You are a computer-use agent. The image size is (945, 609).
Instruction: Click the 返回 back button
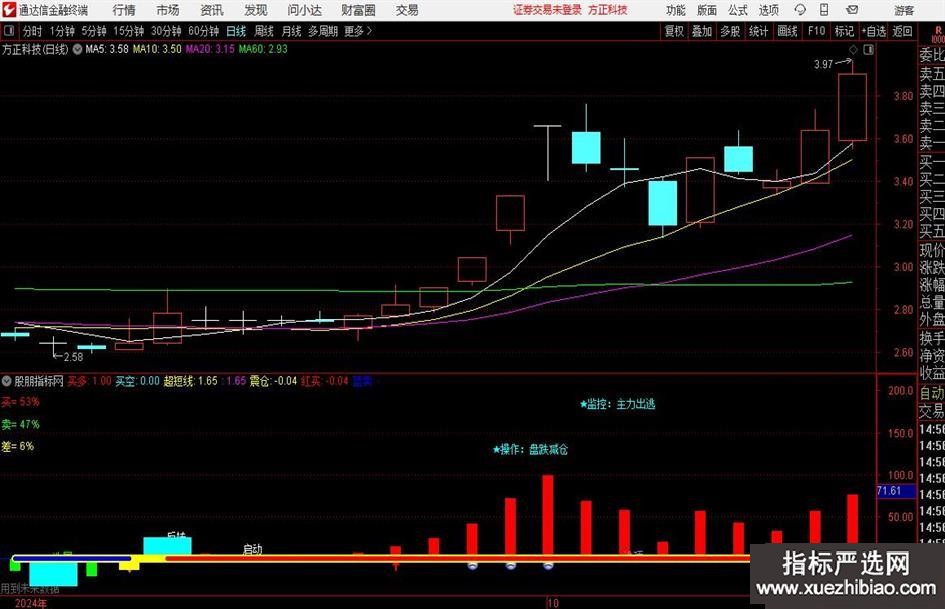[902, 31]
